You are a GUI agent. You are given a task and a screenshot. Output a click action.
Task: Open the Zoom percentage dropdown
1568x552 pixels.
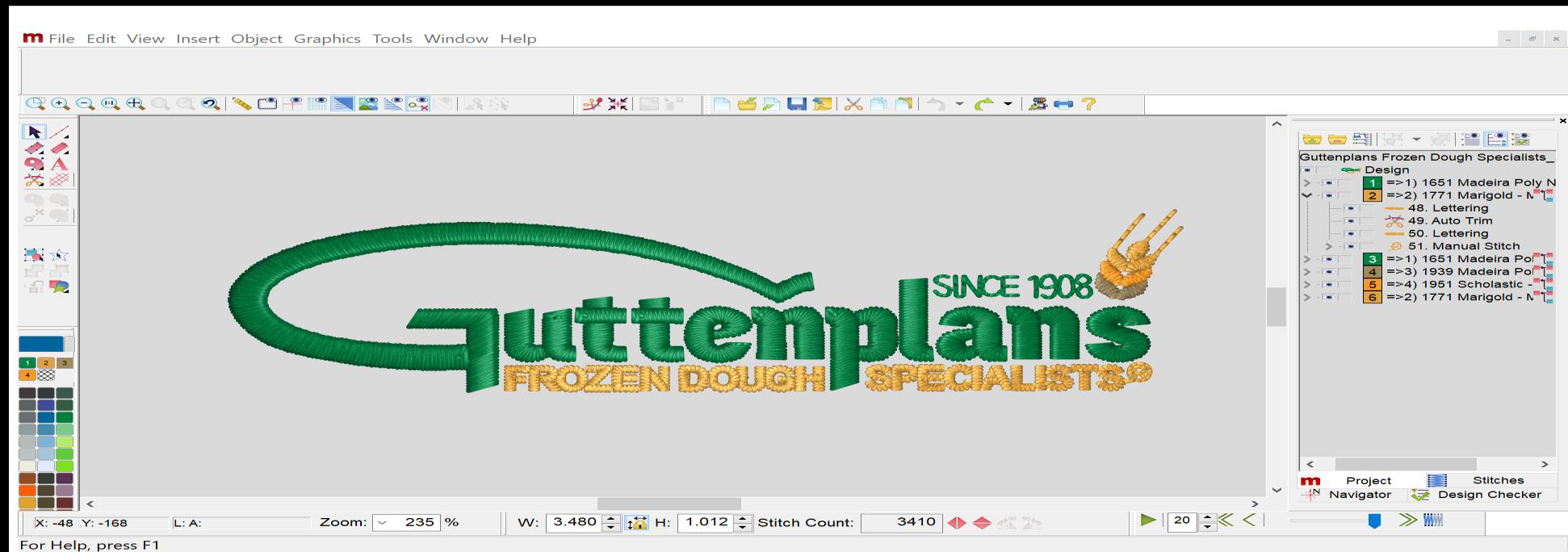click(x=382, y=523)
